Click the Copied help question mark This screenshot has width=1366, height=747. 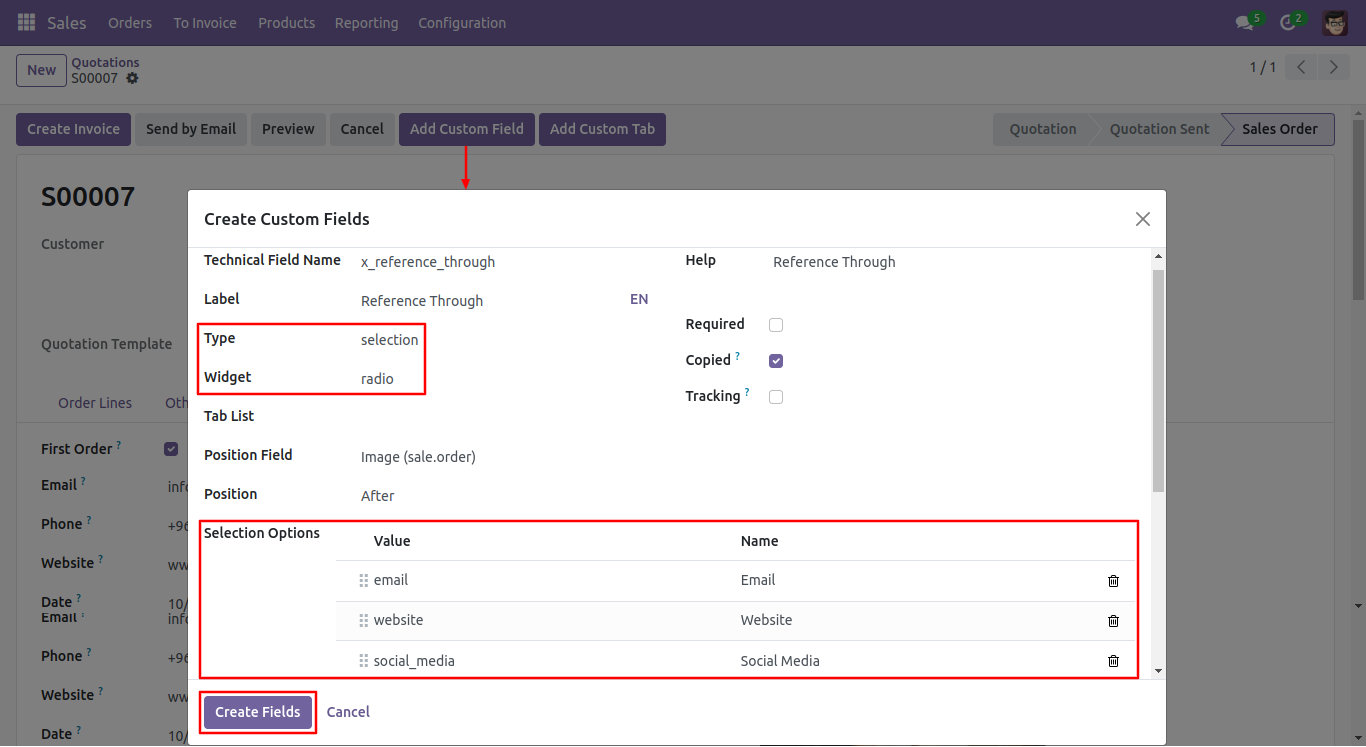[x=738, y=355]
